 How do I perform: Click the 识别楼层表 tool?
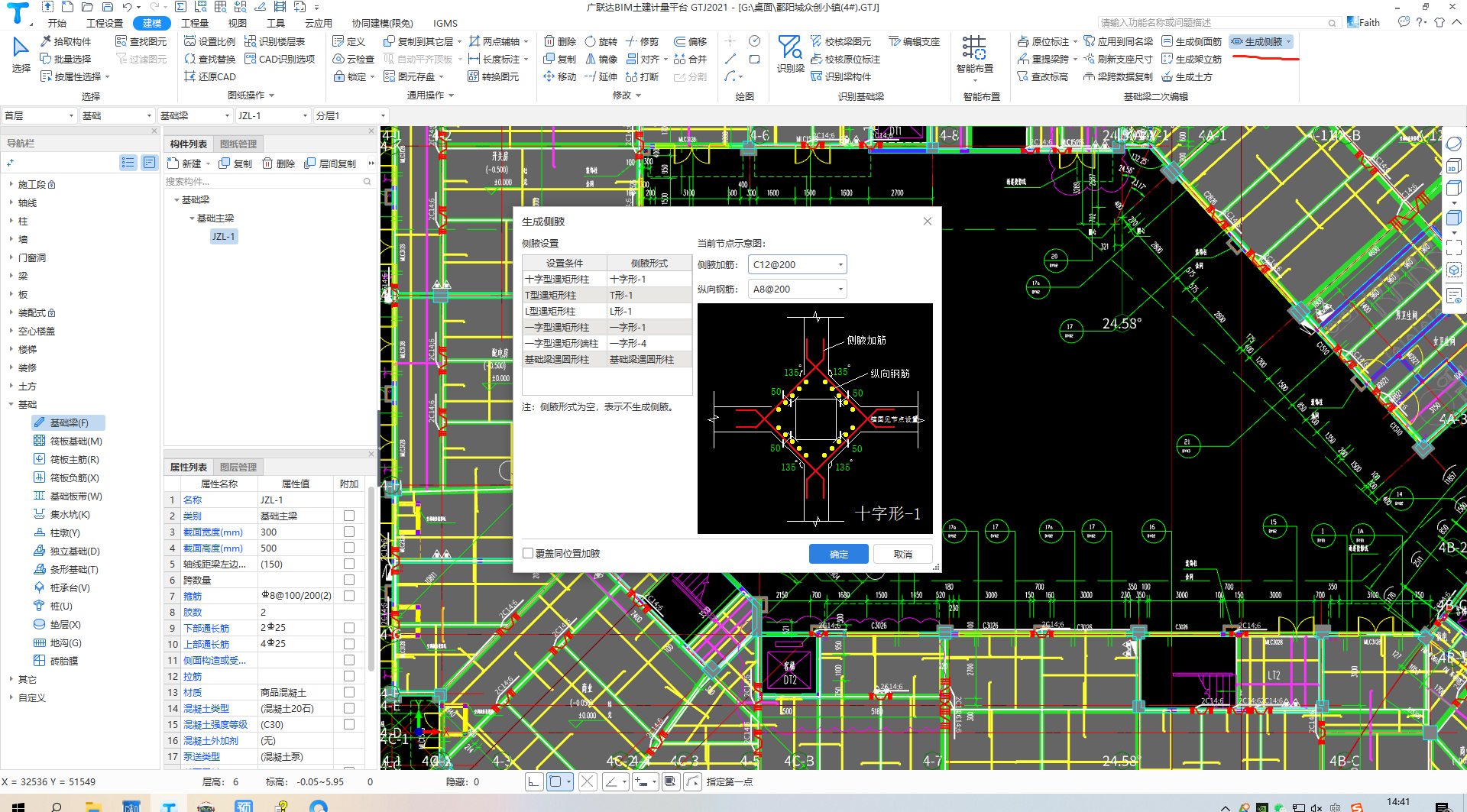tap(275, 41)
